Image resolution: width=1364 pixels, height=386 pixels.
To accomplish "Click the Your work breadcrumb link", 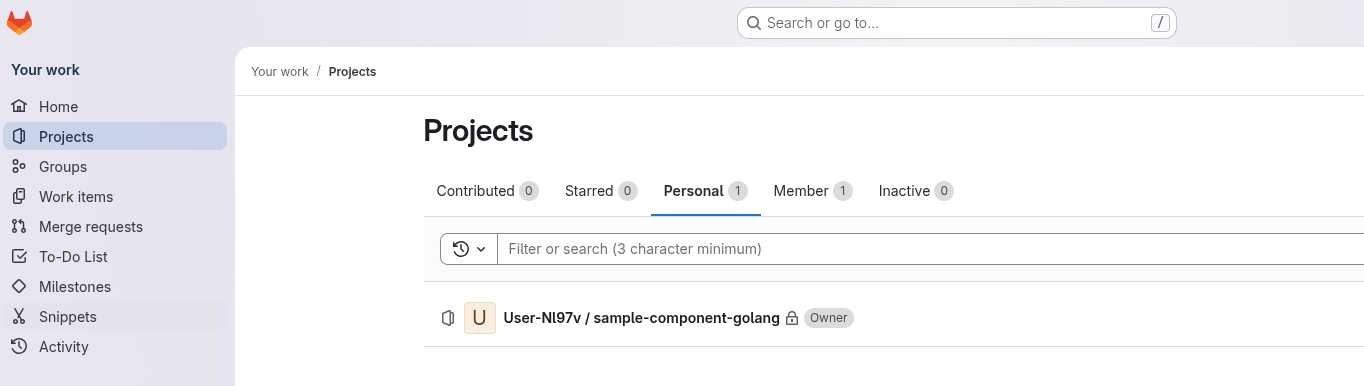I will (x=280, y=72).
